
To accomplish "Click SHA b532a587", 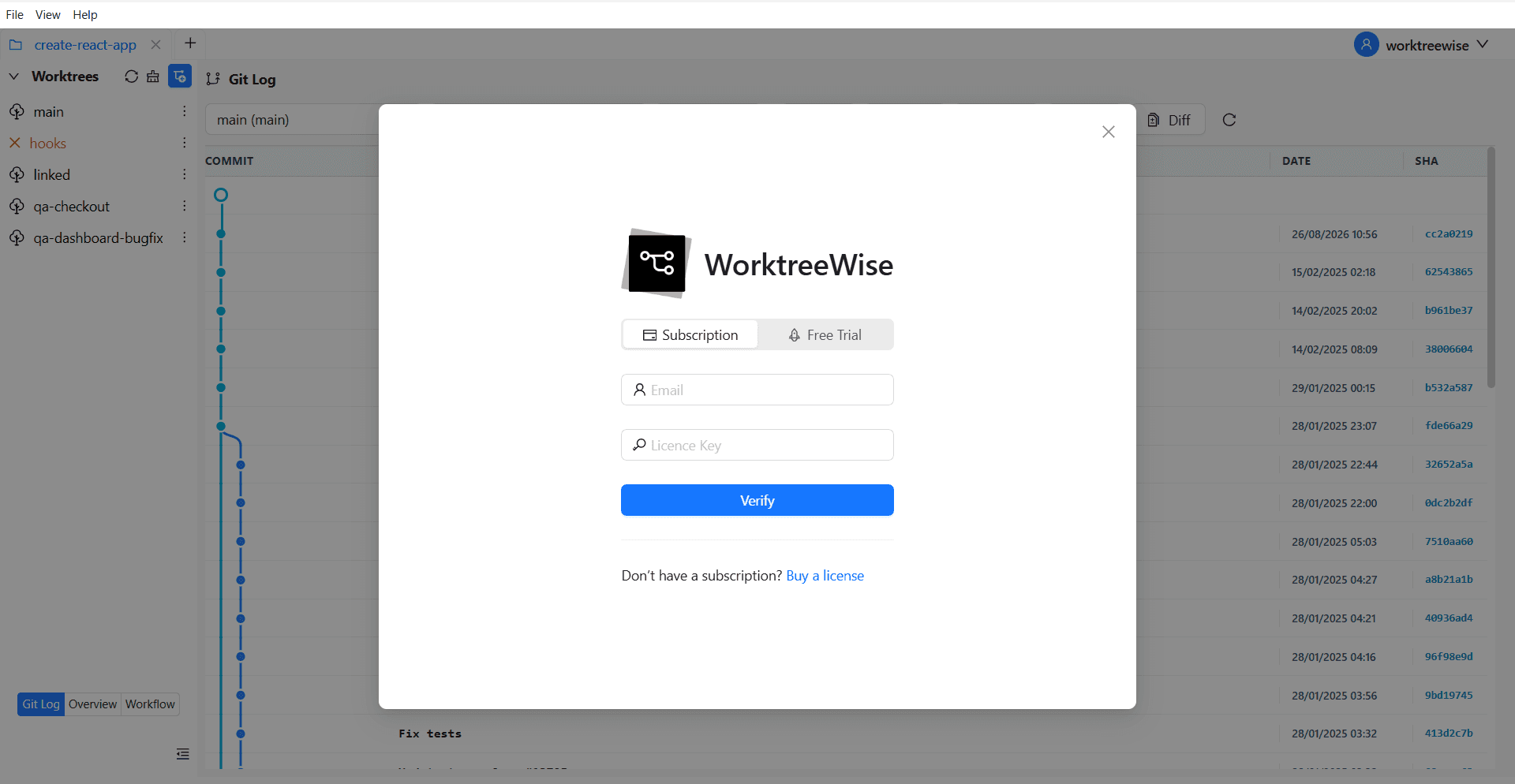I will point(1449,388).
